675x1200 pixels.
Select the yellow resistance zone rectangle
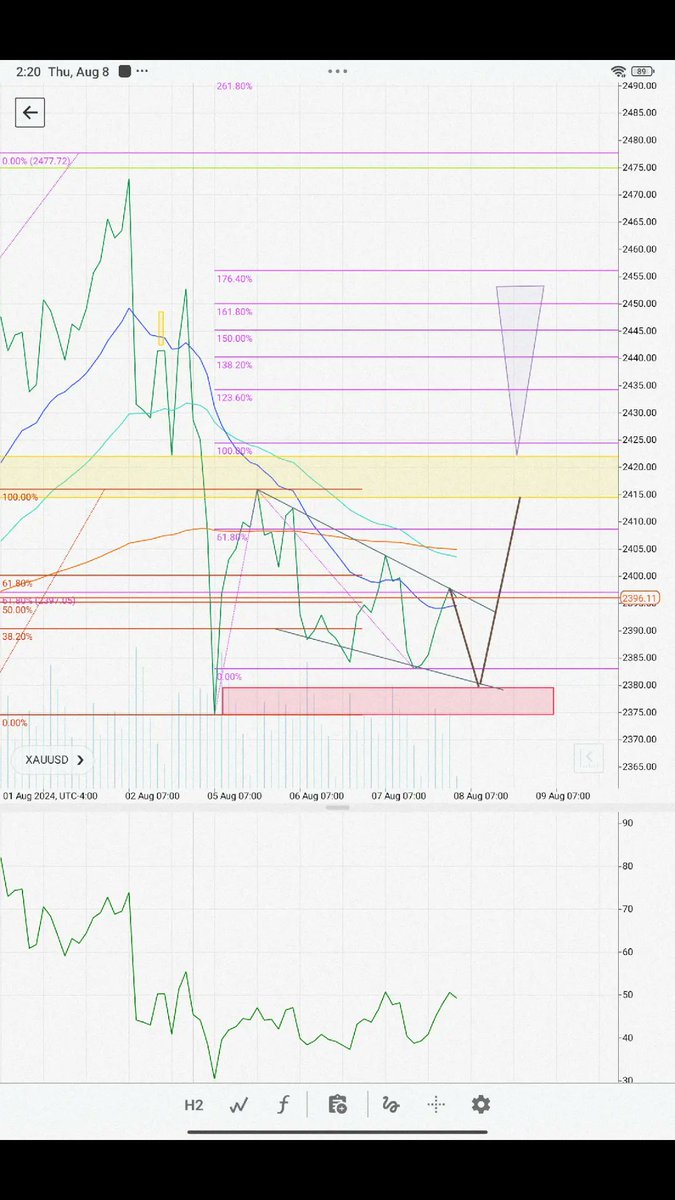[x=310, y=477]
